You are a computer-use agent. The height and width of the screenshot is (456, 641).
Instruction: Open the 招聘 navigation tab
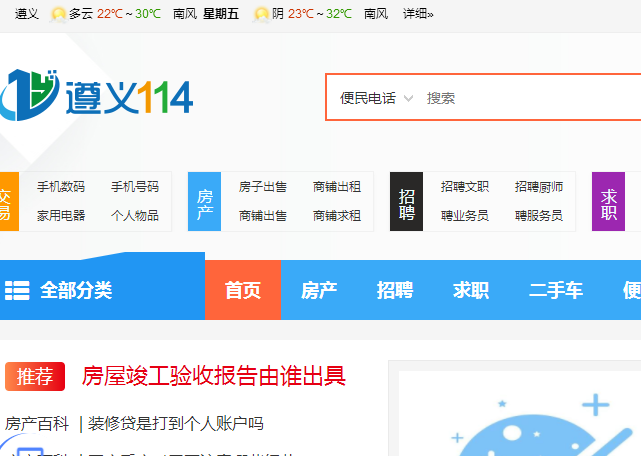point(395,290)
